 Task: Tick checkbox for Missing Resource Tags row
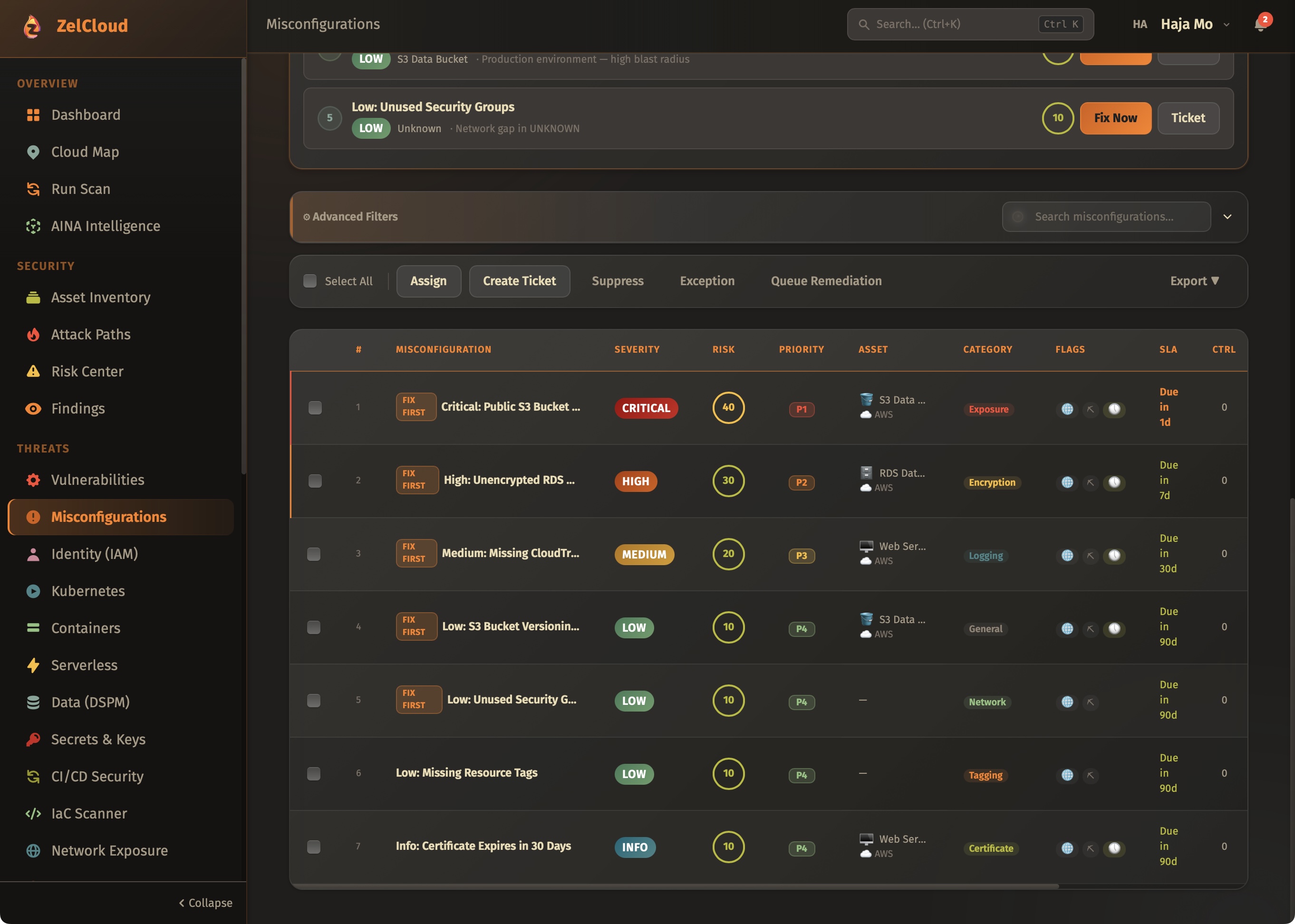[x=314, y=773]
